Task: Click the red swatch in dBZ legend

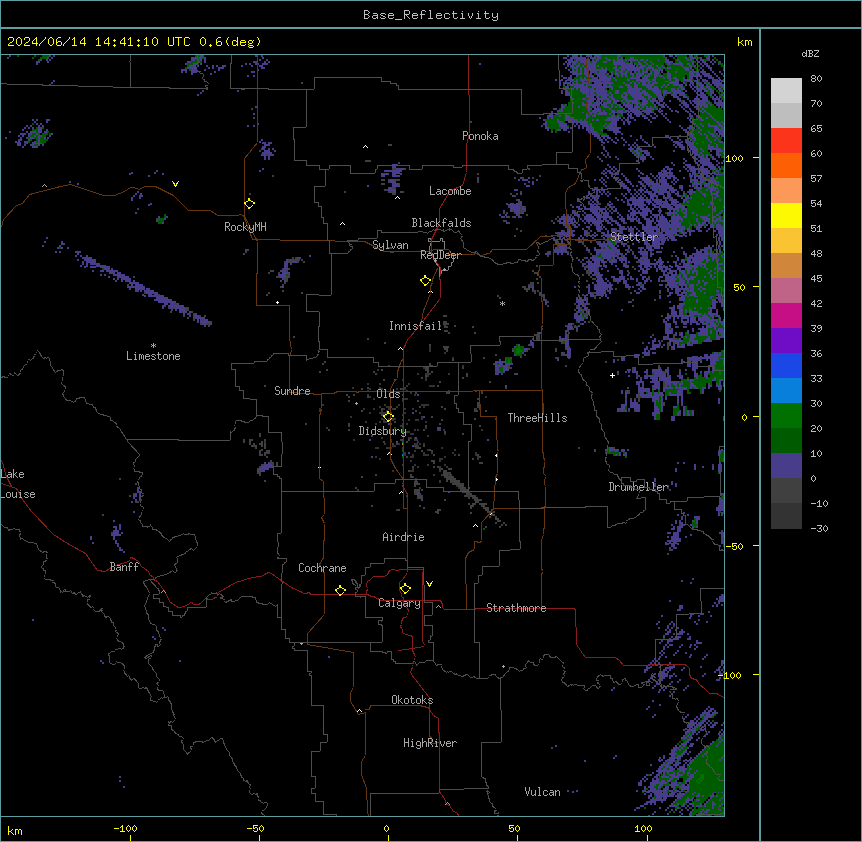Action: pos(786,140)
